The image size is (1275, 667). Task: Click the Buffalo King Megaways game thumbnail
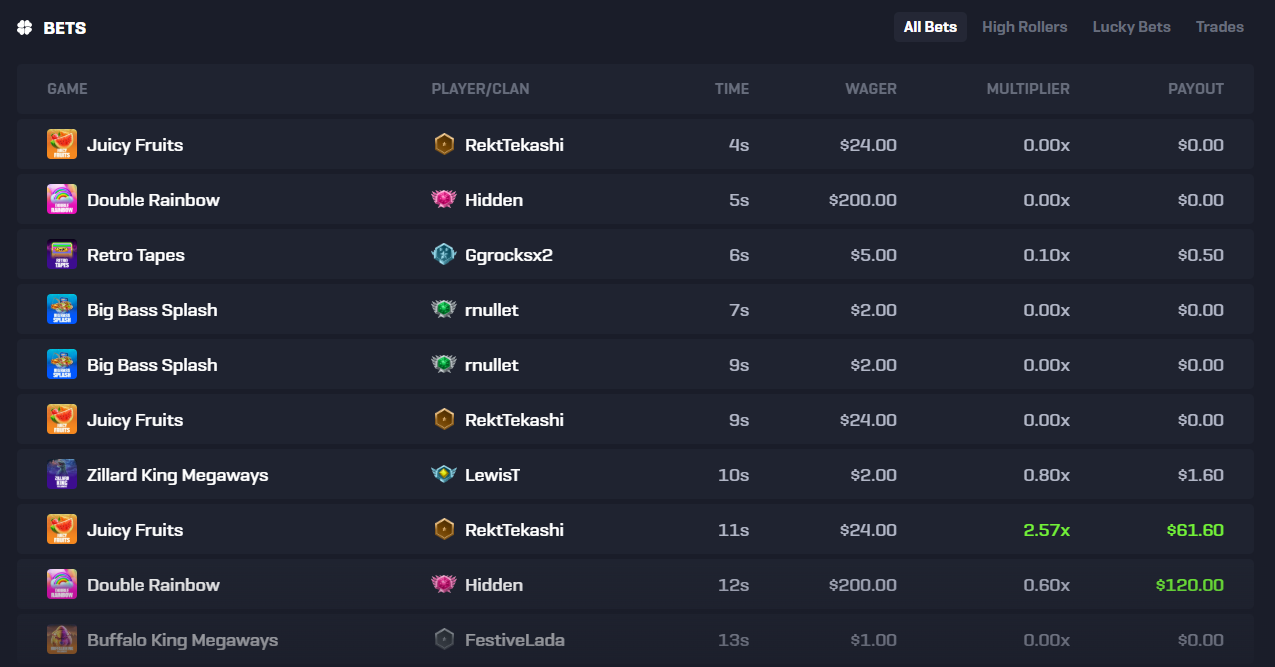62,640
